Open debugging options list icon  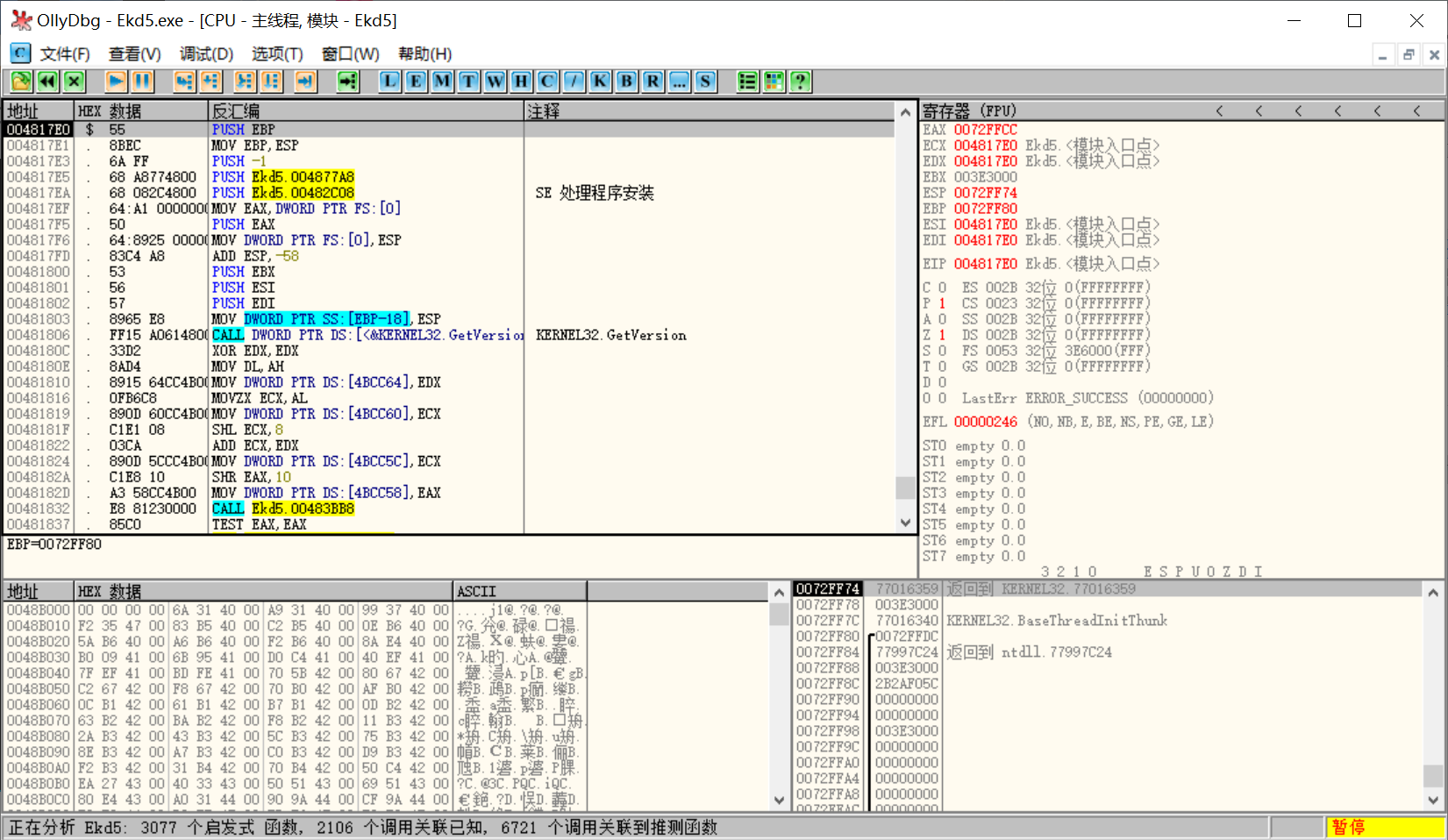(x=747, y=82)
